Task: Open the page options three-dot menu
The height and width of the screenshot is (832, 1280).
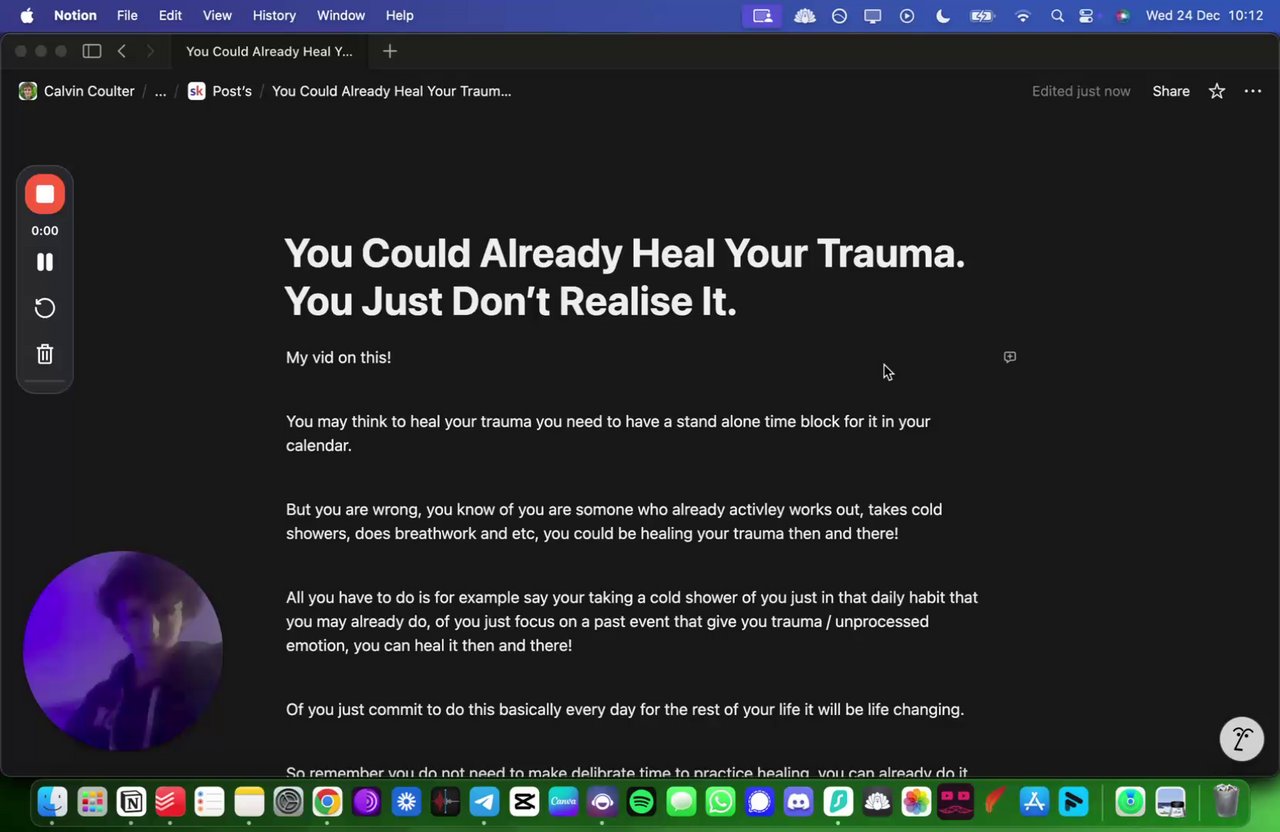Action: coord(1253,91)
